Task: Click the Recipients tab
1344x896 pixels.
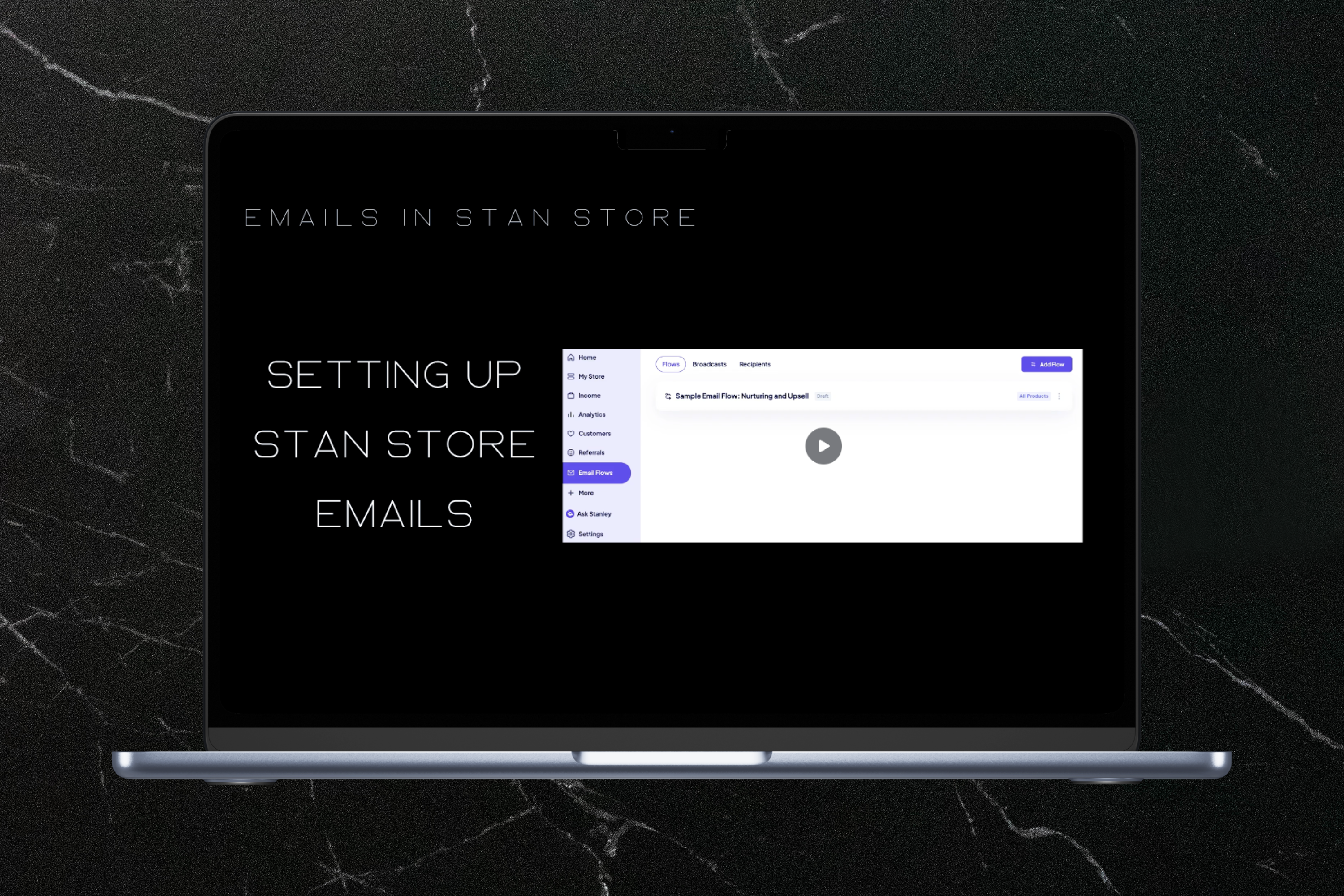Action: pos(754,363)
